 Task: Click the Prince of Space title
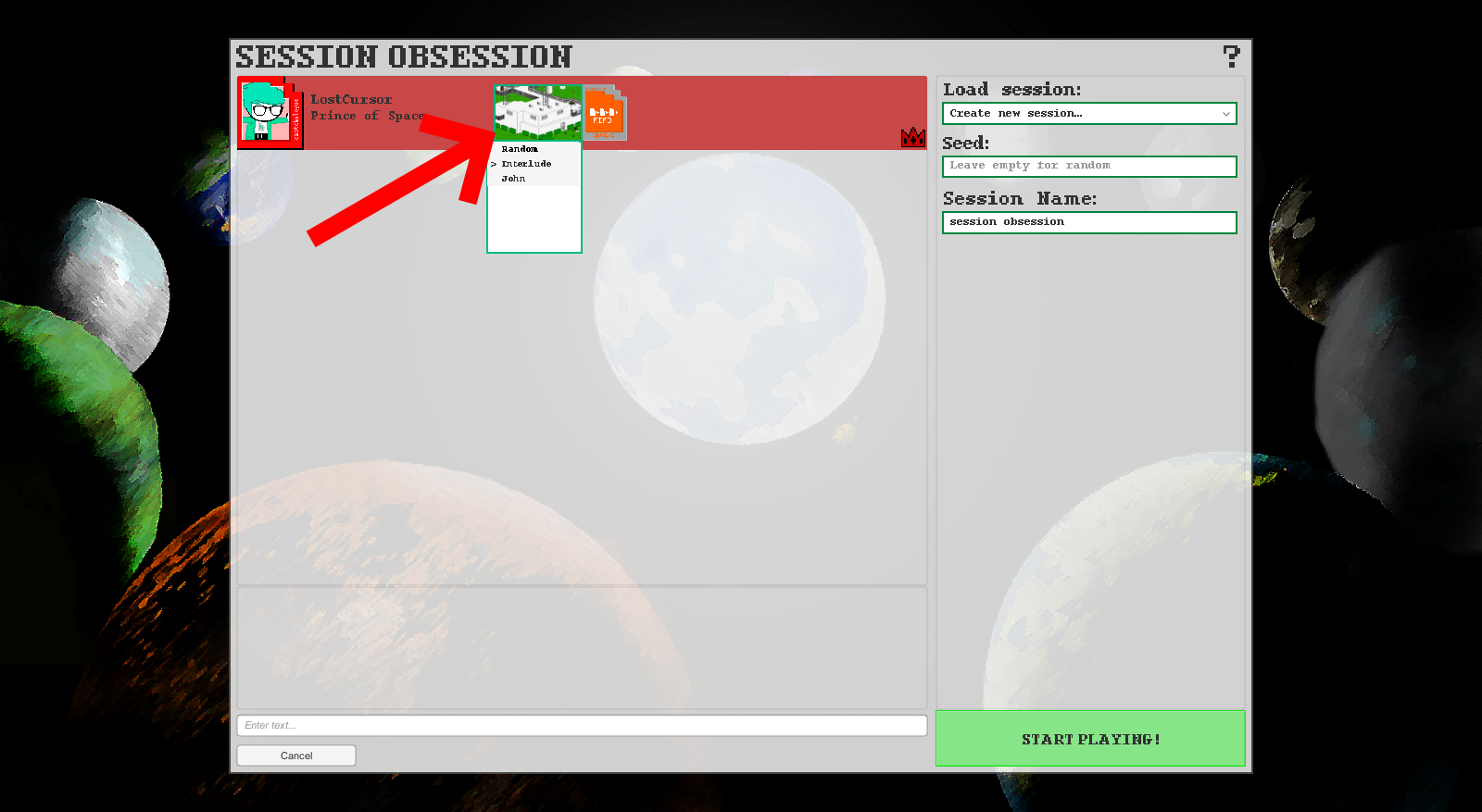[367, 116]
